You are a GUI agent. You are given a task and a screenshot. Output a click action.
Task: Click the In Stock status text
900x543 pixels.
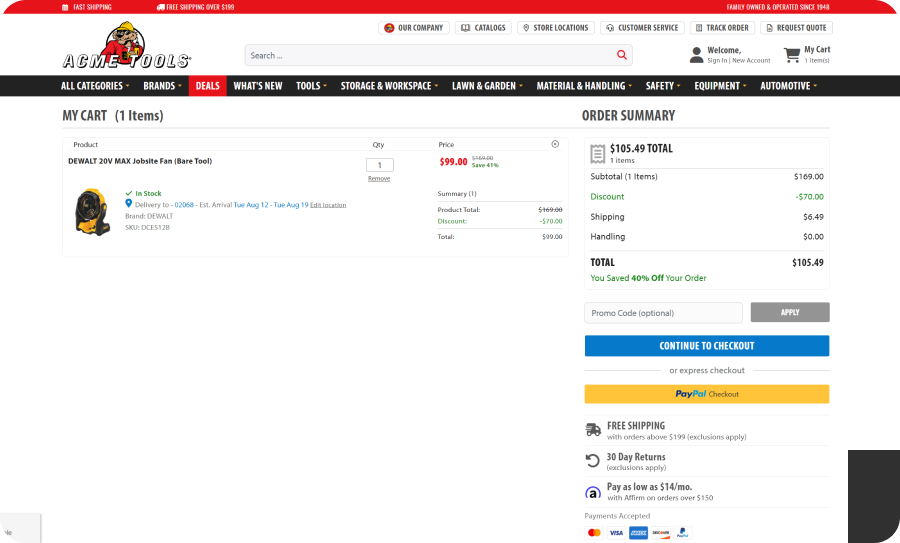(x=148, y=193)
